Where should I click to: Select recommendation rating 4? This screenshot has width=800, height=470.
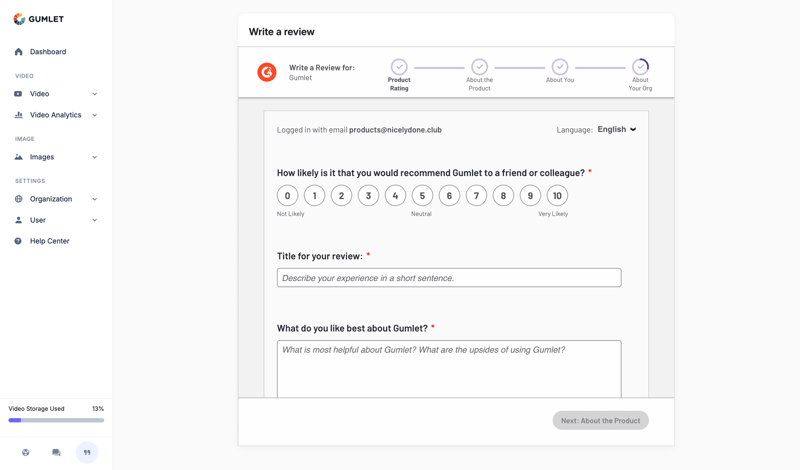[395, 195]
